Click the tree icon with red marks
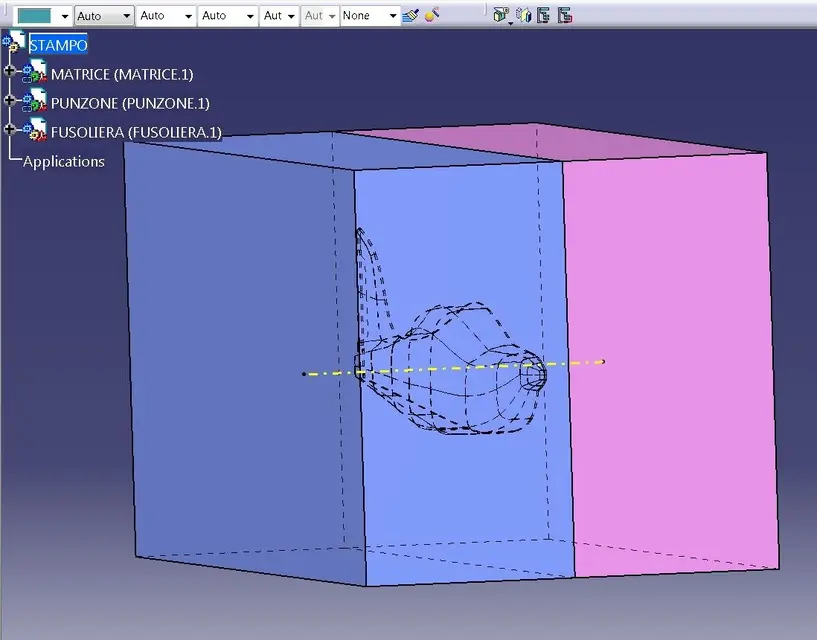 point(565,16)
